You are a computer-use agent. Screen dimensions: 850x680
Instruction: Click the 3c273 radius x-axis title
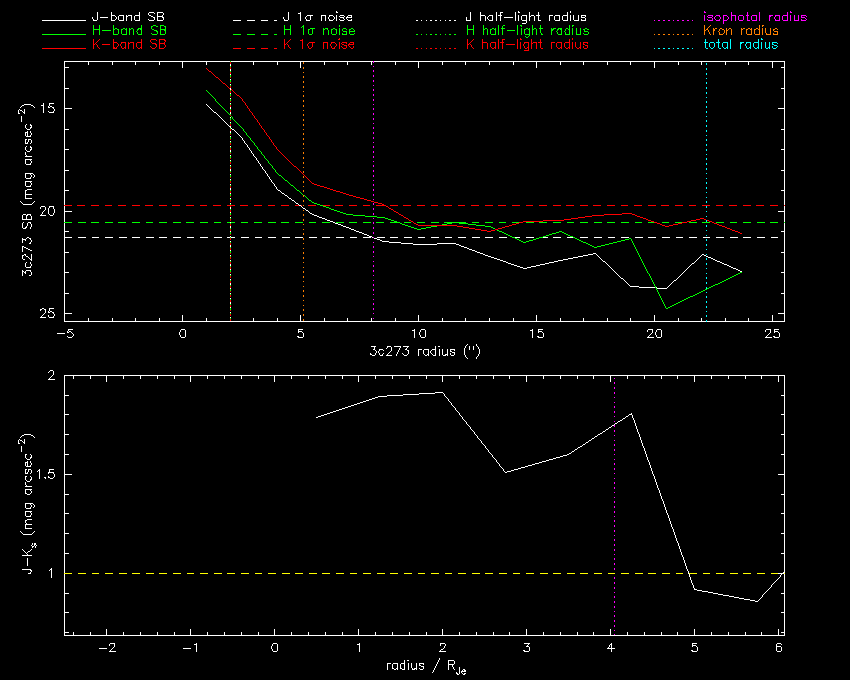pyautogui.click(x=423, y=352)
